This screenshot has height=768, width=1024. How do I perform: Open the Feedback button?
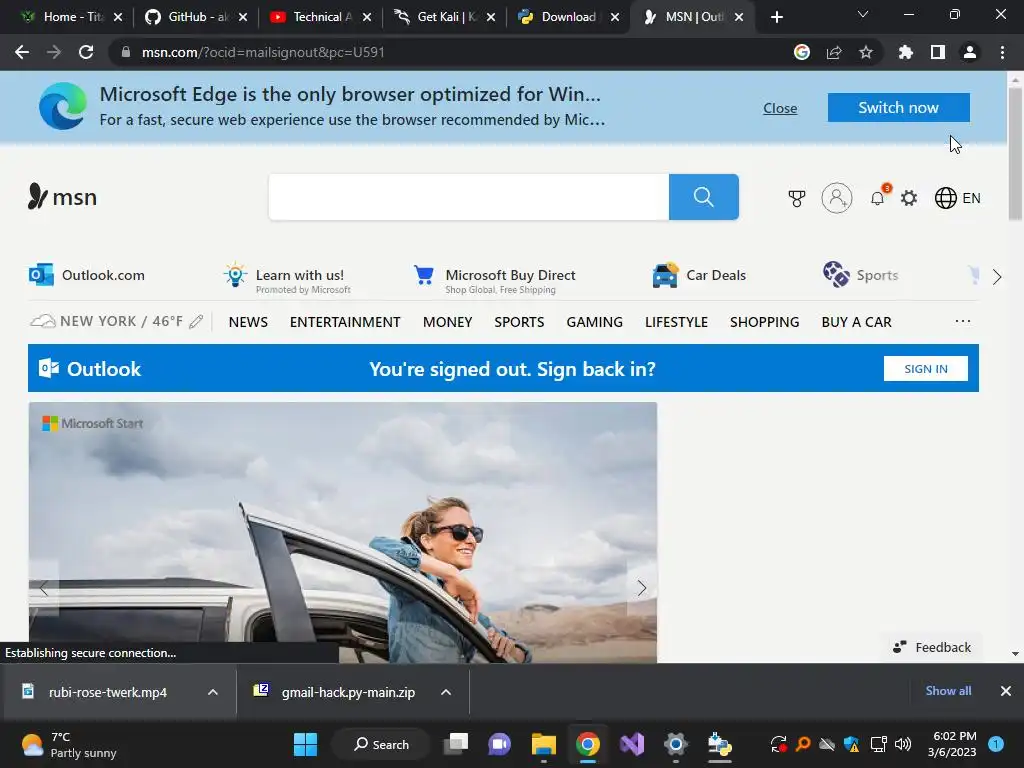click(x=932, y=647)
